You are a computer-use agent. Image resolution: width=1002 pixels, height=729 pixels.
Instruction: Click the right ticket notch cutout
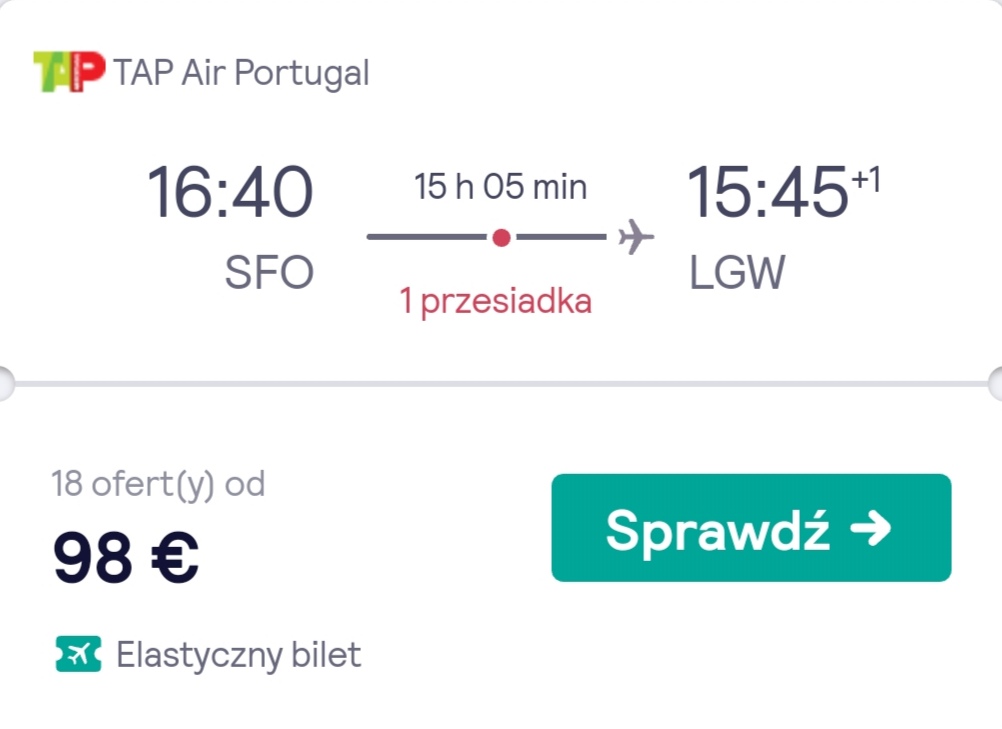point(995,384)
